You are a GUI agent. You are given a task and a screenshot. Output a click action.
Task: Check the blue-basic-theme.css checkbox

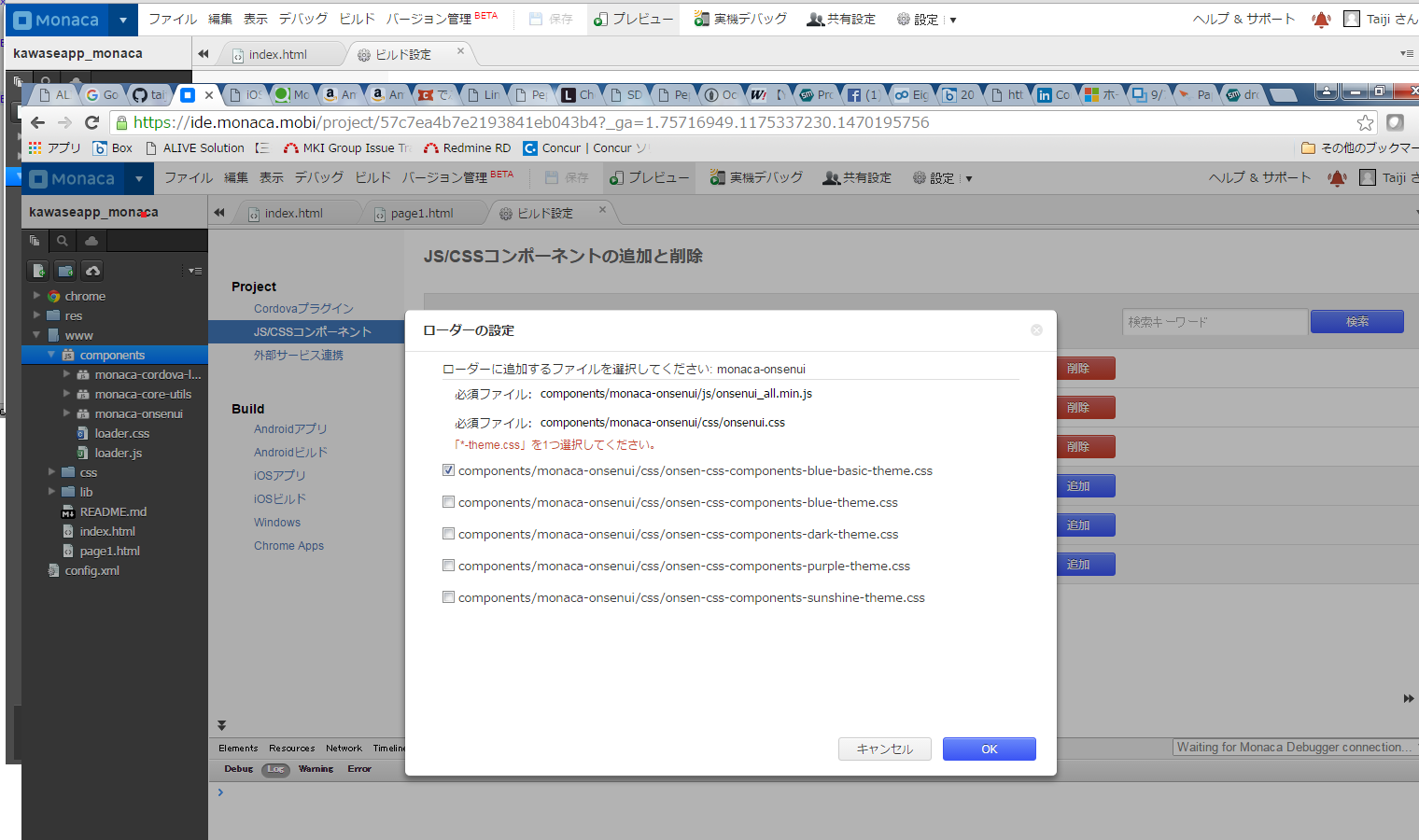coord(448,470)
